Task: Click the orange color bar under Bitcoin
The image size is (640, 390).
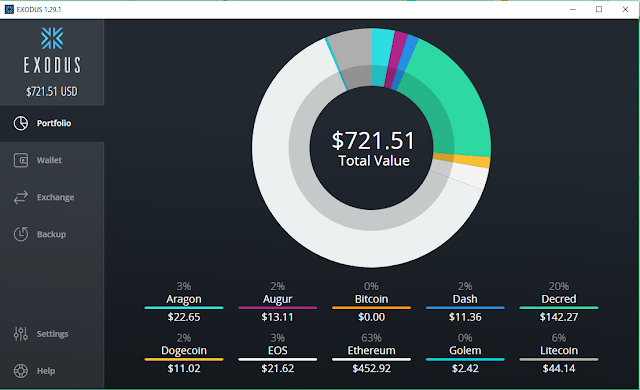Action: pyautogui.click(x=371, y=308)
